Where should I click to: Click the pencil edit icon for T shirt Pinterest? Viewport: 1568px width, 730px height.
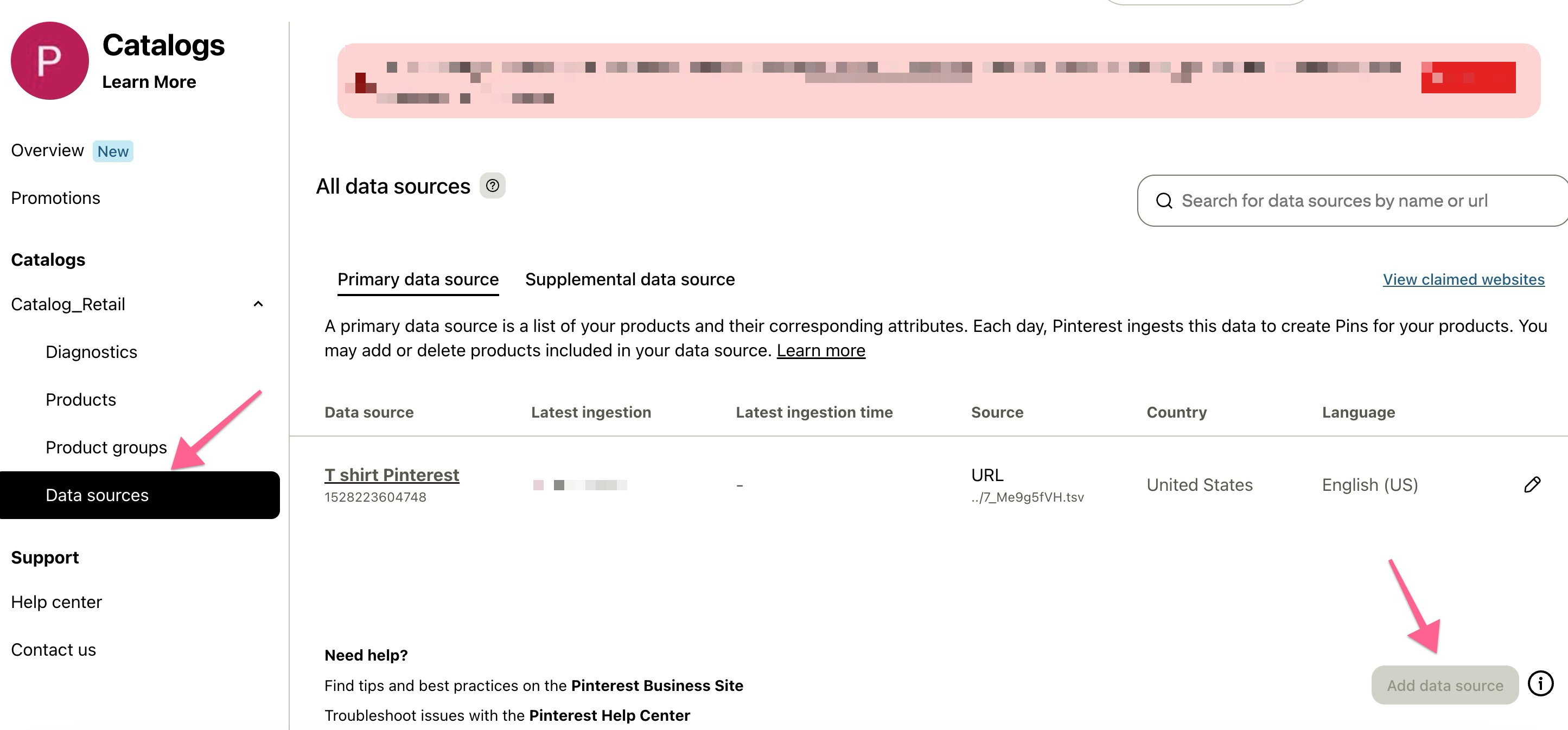pyautogui.click(x=1532, y=484)
